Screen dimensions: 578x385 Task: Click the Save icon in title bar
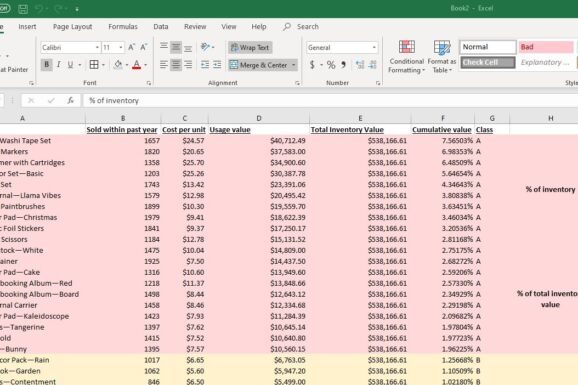coord(23,9)
